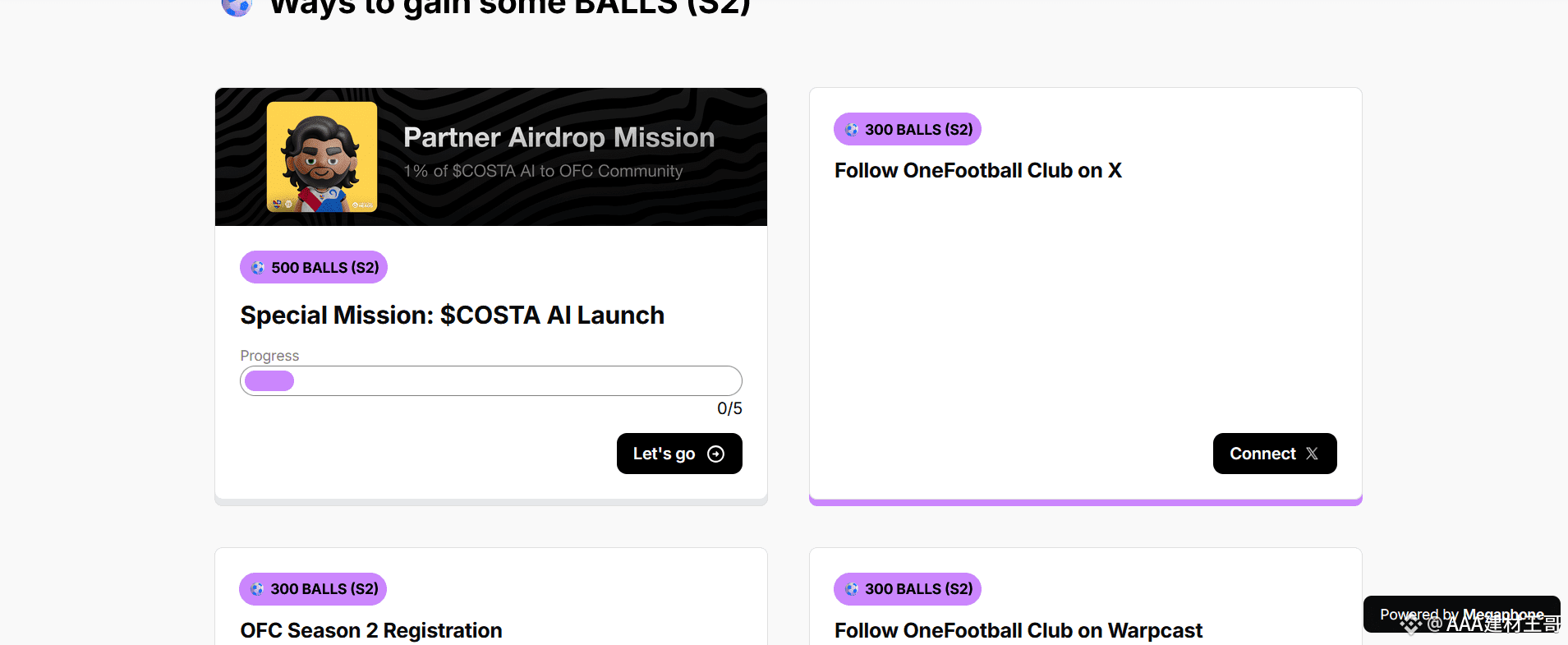Click the Powered by Megaphone badge
1568x645 pixels.
coord(1461,614)
